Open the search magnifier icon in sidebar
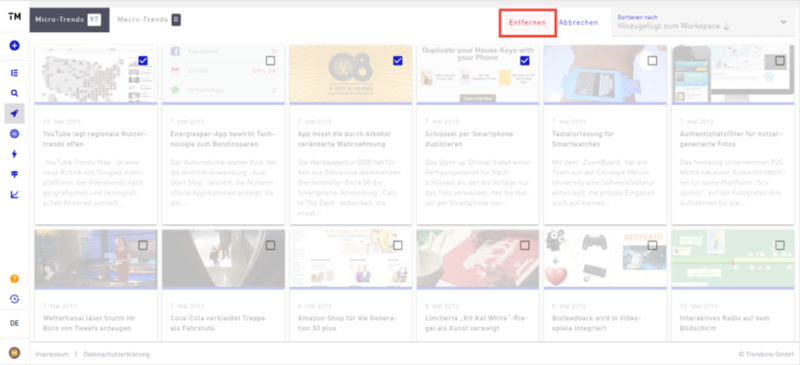 coord(14,93)
